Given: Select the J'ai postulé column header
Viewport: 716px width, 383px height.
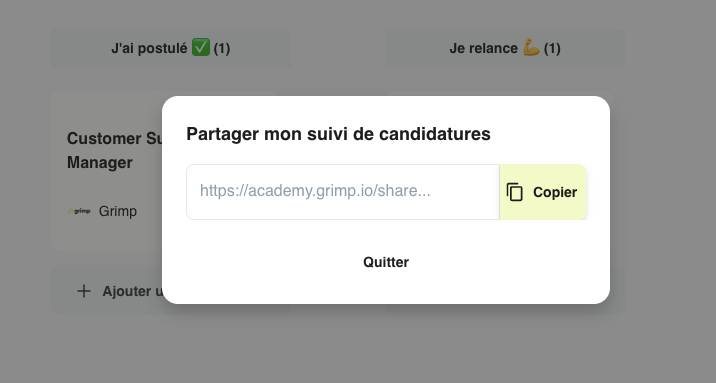Looking at the screenshot, I should [x=171, y=48].
